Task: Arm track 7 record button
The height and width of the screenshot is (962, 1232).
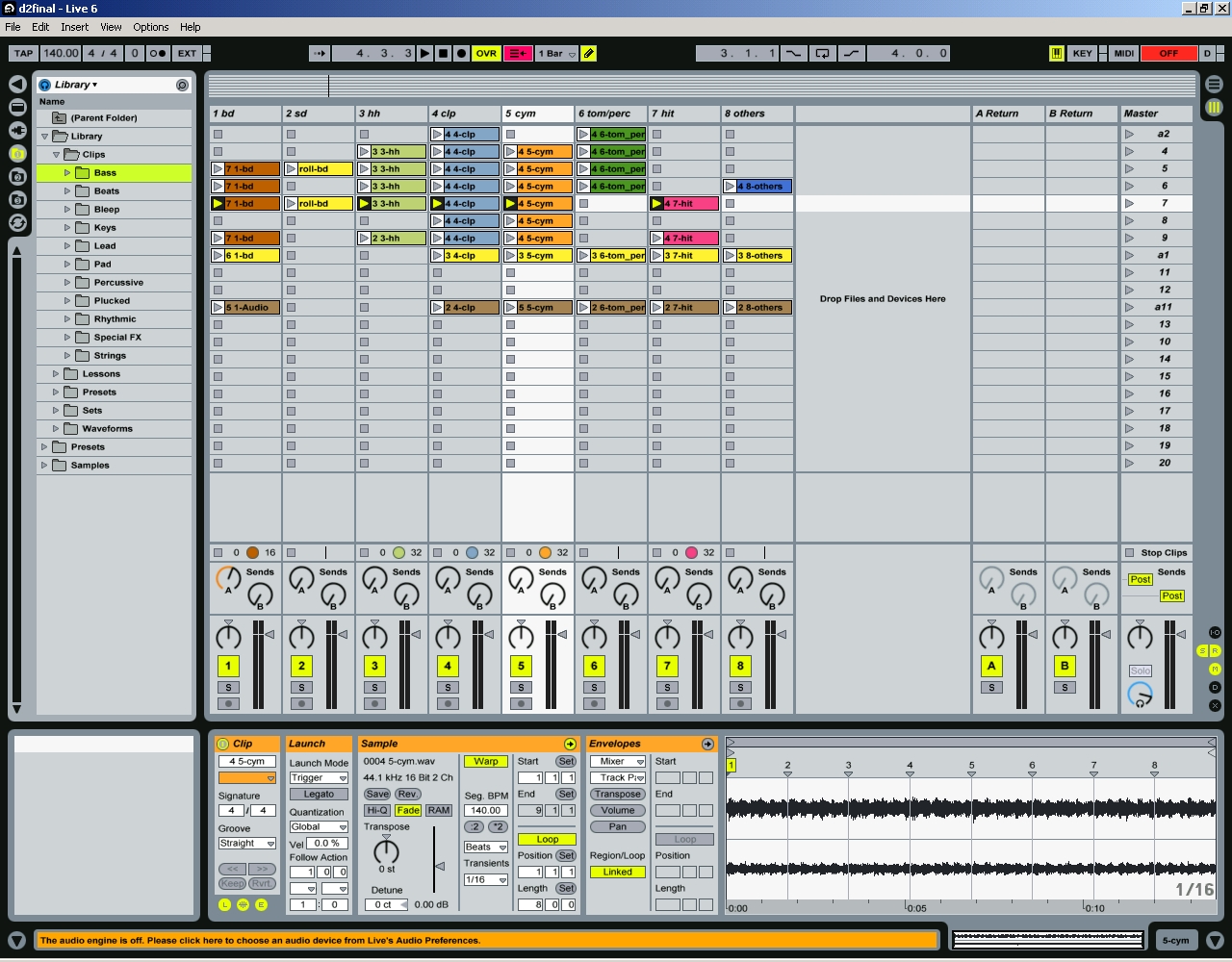Action: click(667, 703)
